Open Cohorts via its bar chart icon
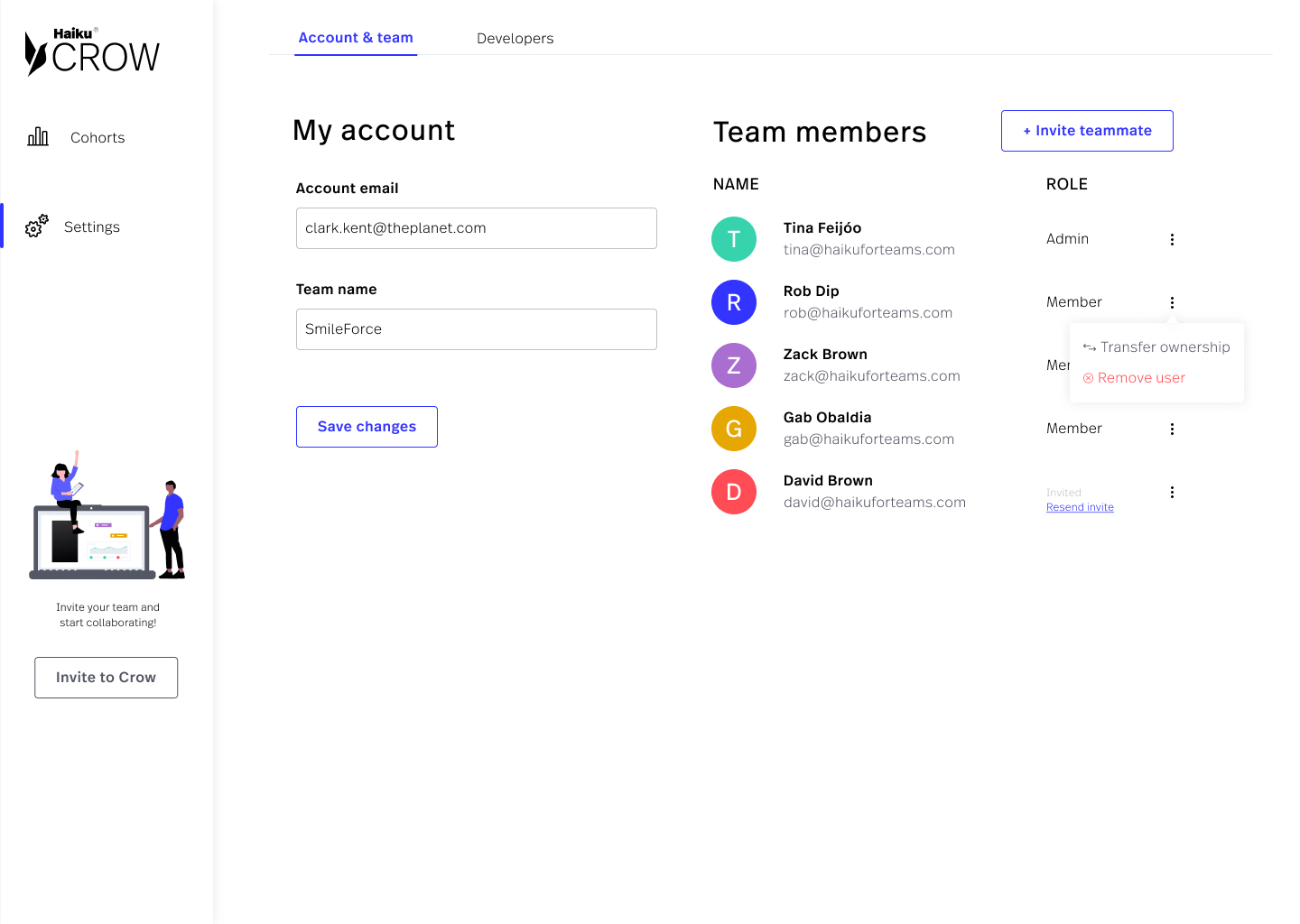Image resolution: width=1300 pixels, height=924 pixels. (x=38, y=136)
